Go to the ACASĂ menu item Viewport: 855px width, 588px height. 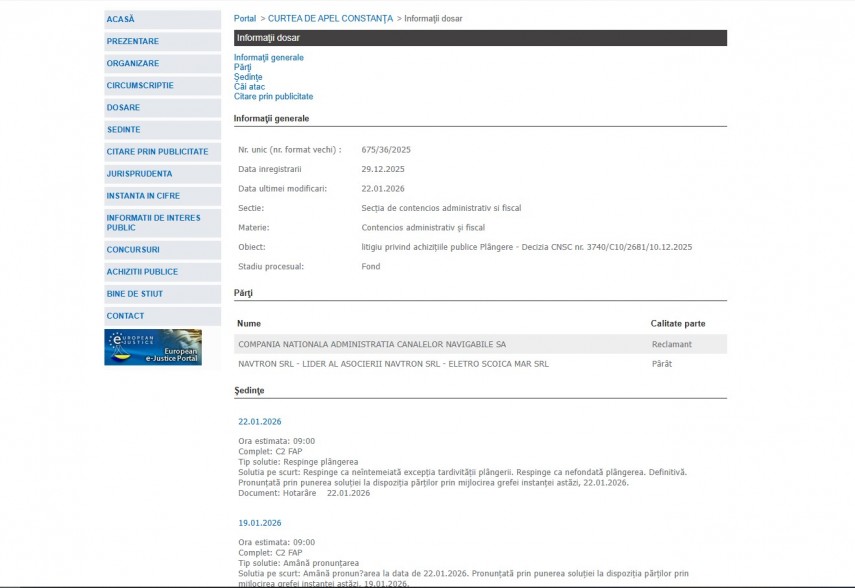[121, 19]
